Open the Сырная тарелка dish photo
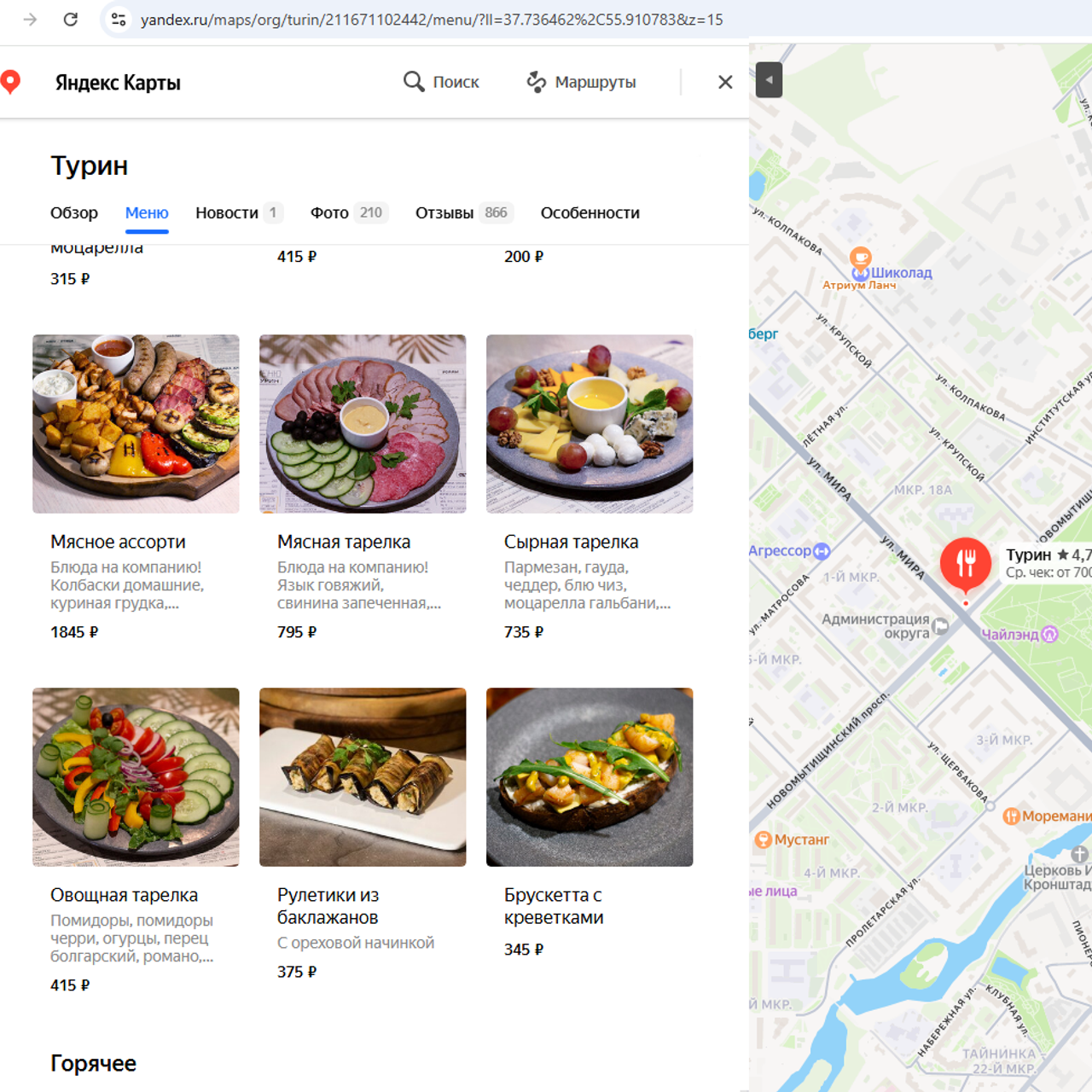The image size is (1092, 1092). (x=590, y=424)
